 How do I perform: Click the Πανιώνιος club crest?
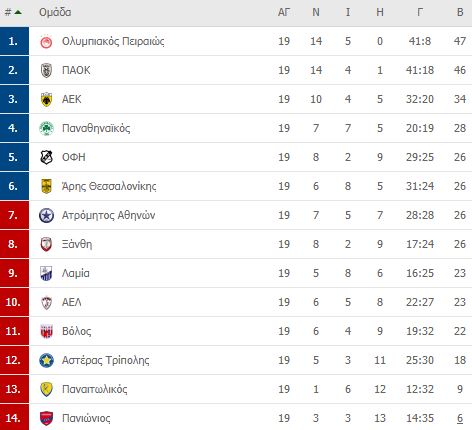click(x=46, y=418)
